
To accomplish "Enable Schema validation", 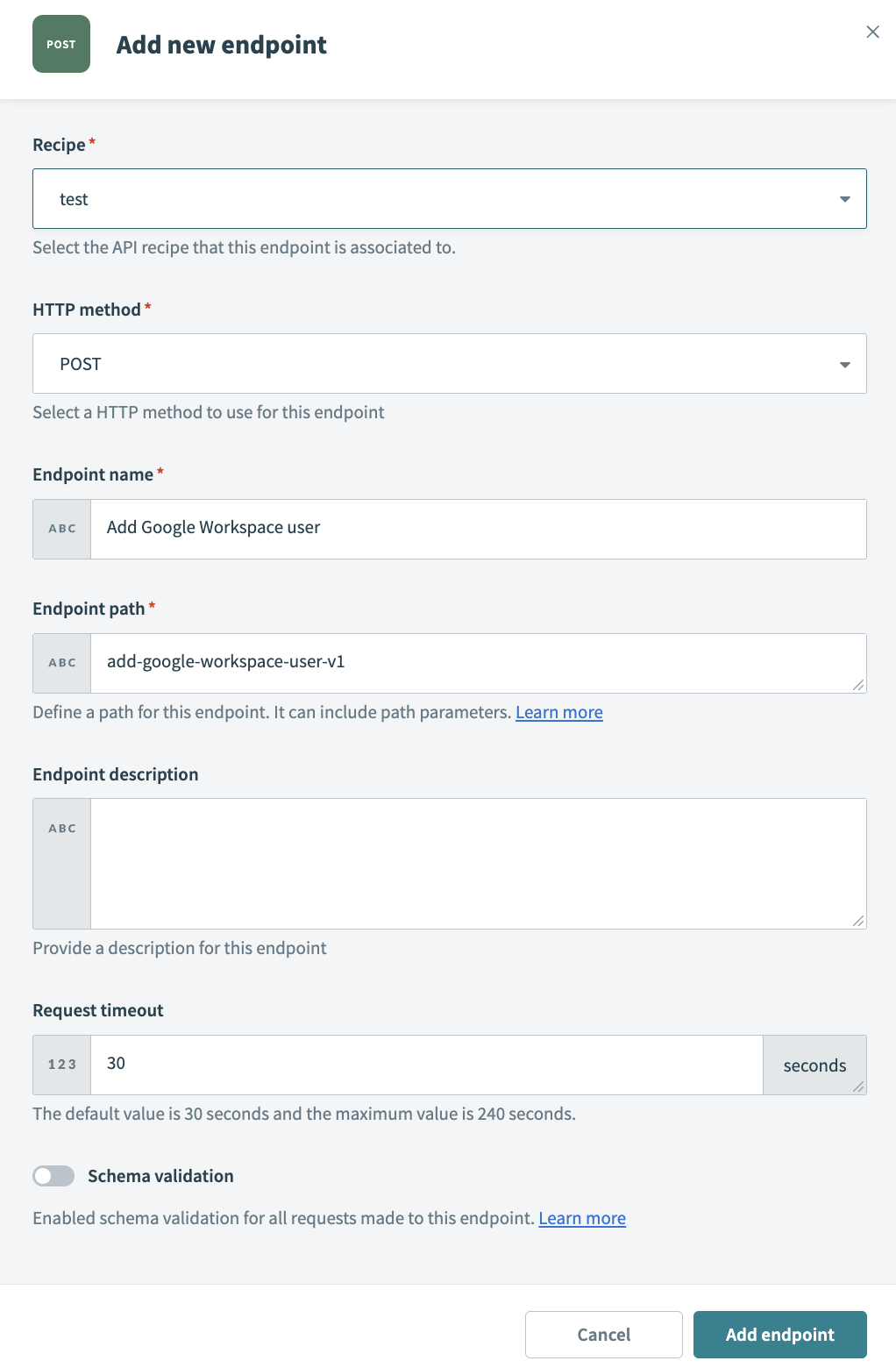I will coord(53,1175).
